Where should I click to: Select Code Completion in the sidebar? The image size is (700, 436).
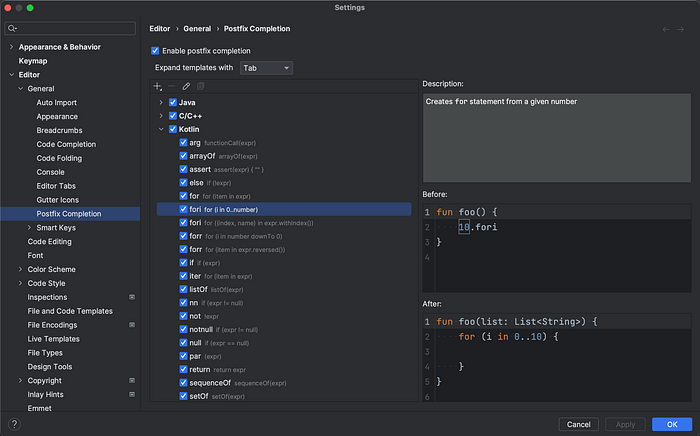(66, 144)
